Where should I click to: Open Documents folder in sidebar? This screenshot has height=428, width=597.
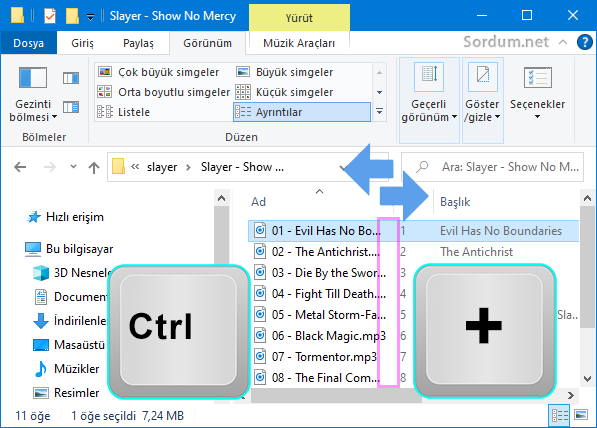click(71, 297)
